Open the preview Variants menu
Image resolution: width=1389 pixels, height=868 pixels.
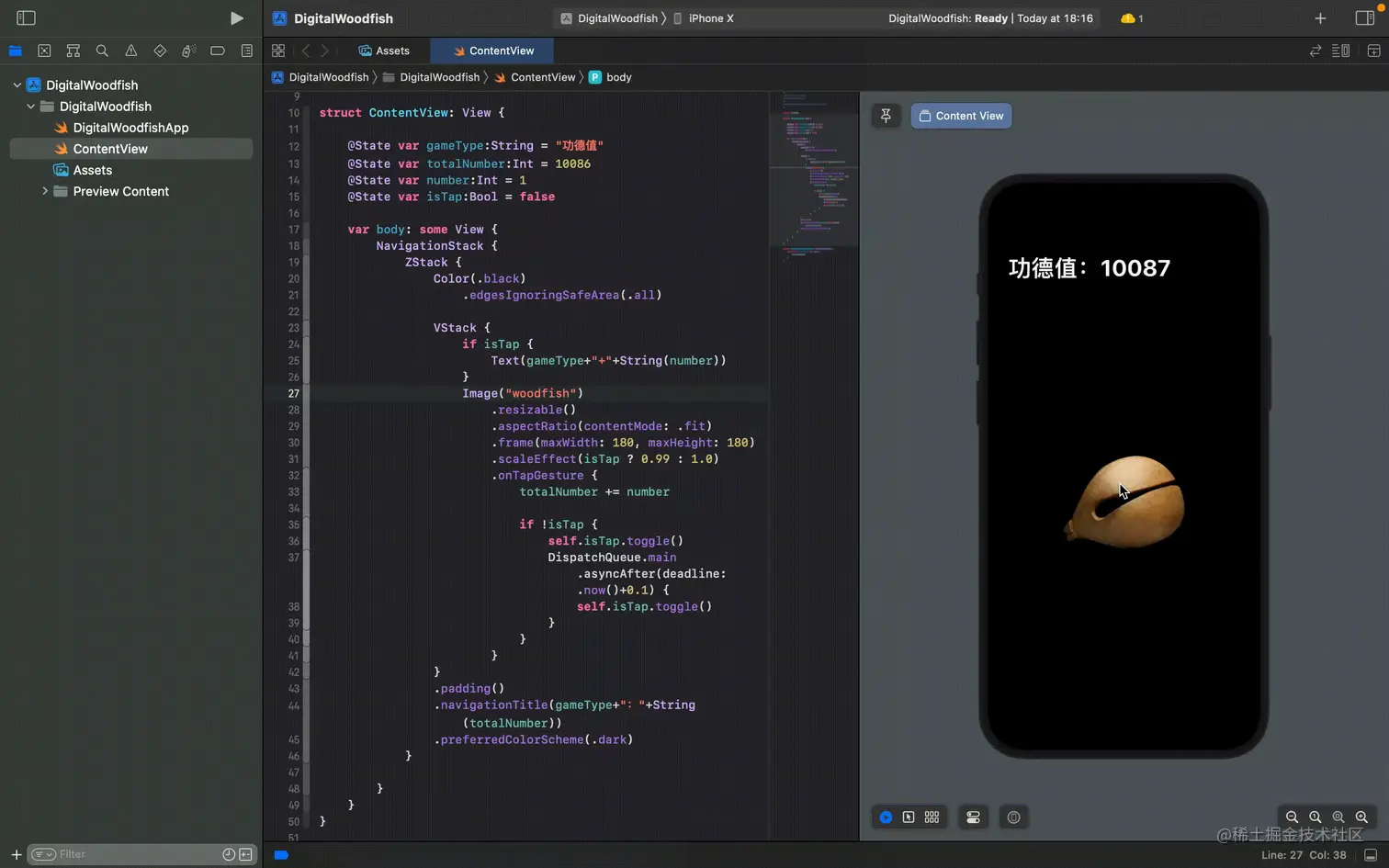(x=932, y=817)
